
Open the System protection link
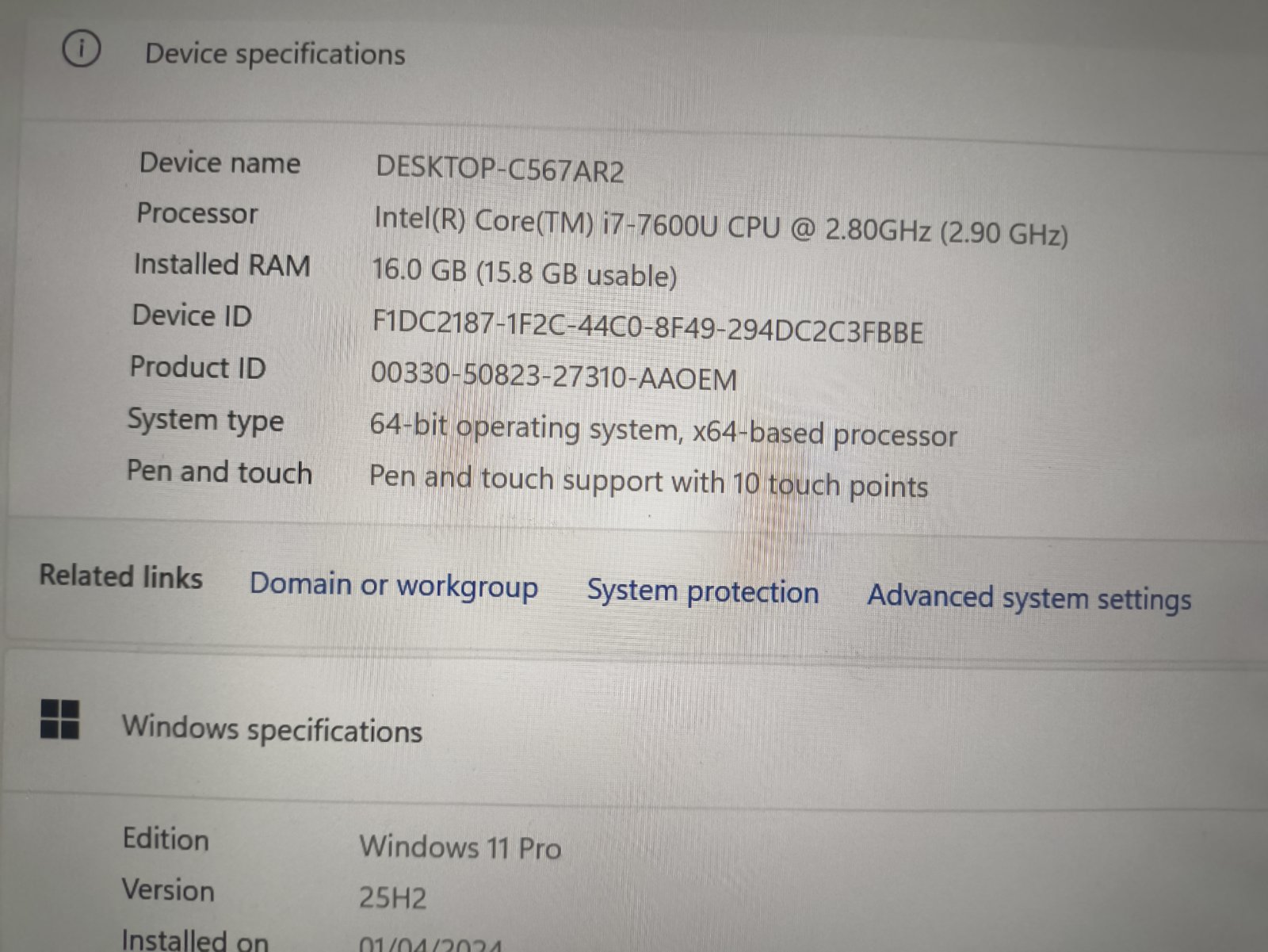(x=702, y=592)
